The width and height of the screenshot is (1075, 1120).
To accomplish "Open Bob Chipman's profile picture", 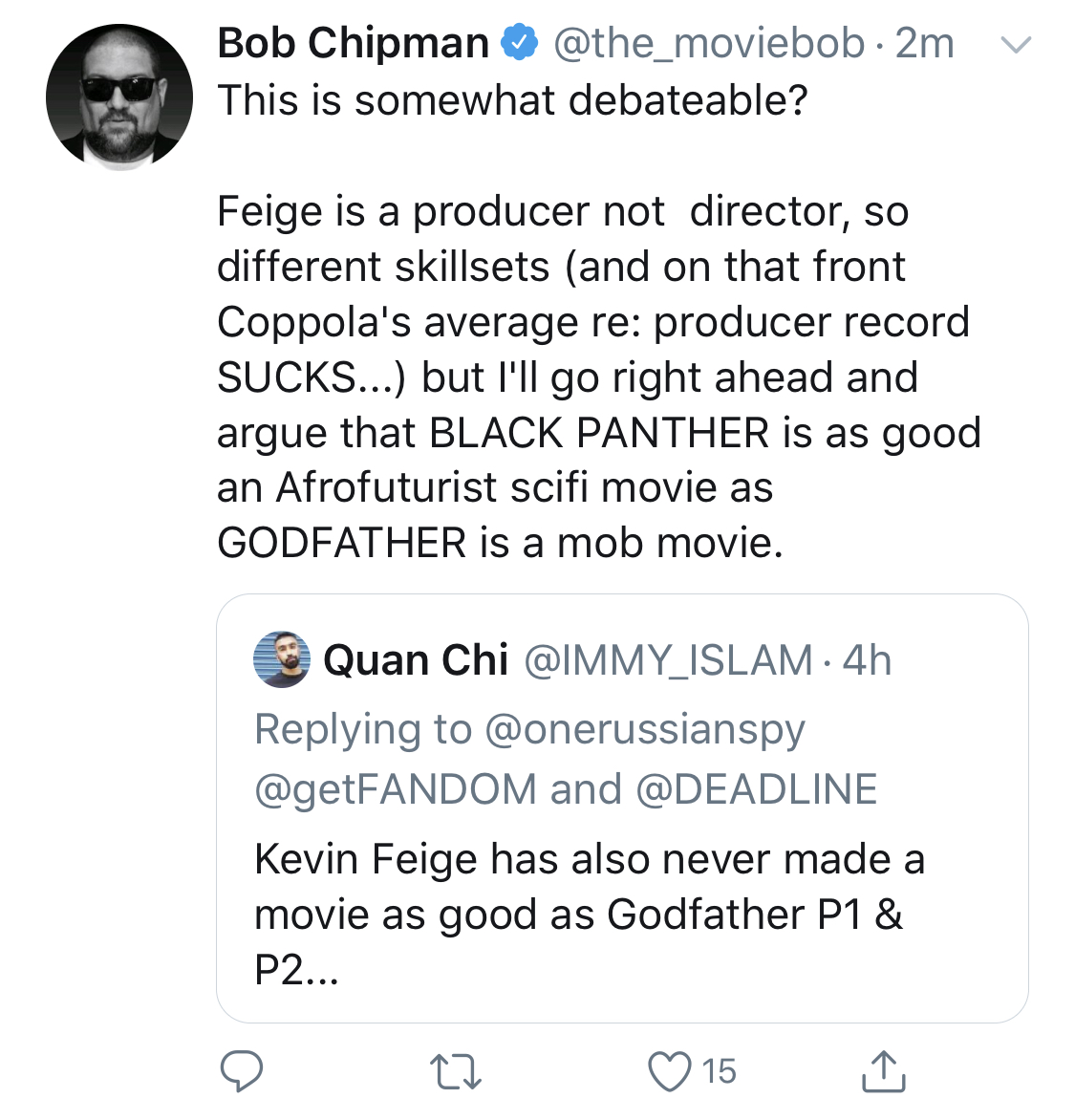I will point(119,97).
